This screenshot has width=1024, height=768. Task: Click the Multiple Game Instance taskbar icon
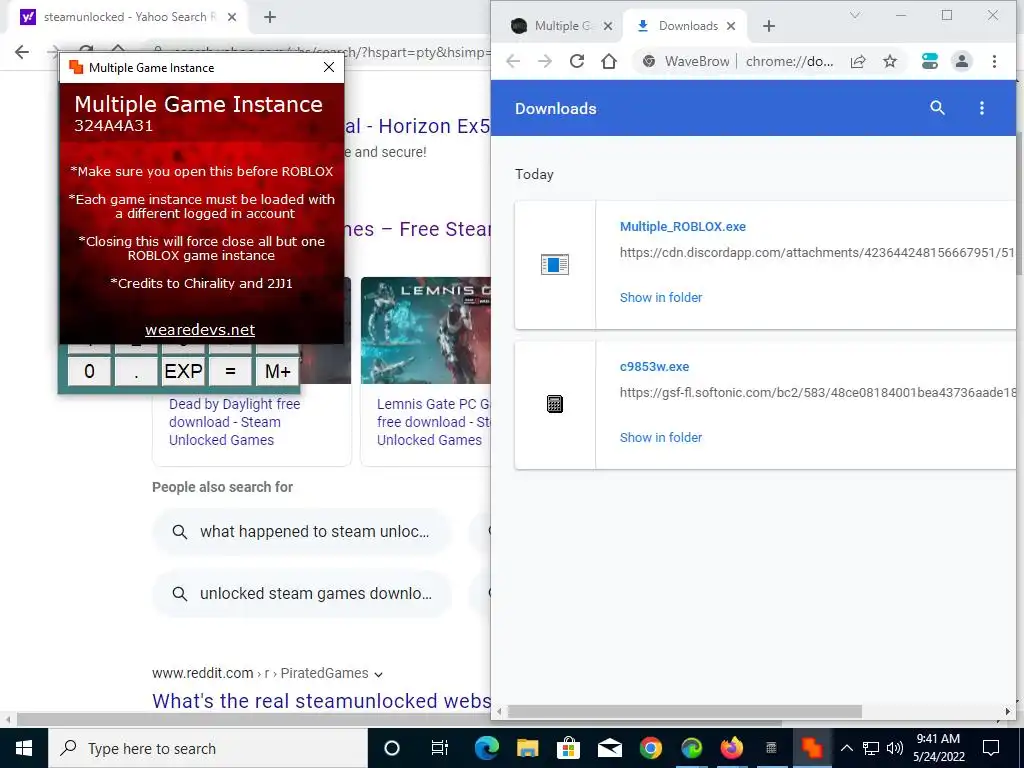(812, 748)
